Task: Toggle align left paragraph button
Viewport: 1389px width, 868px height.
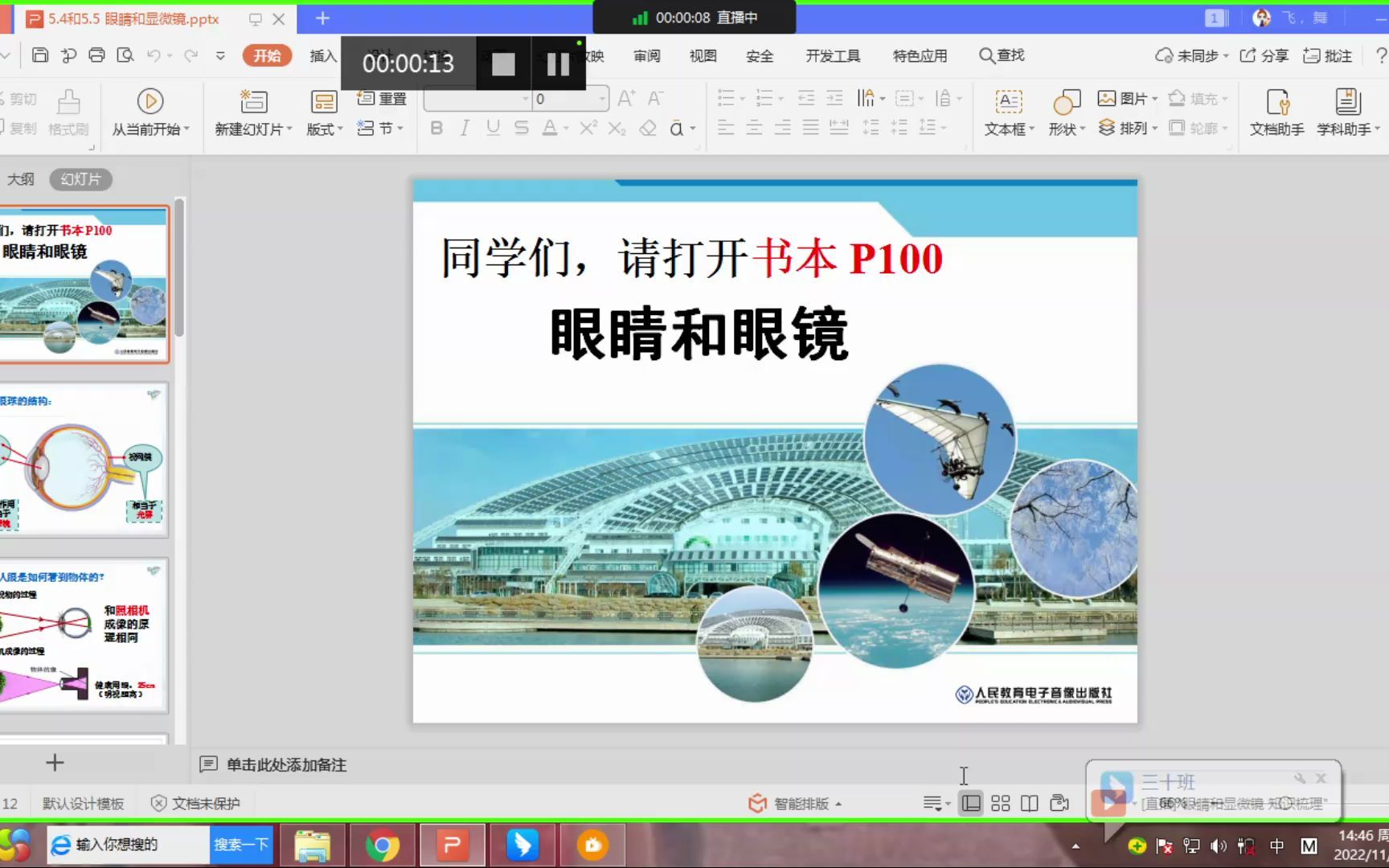Action: [726, 128]
